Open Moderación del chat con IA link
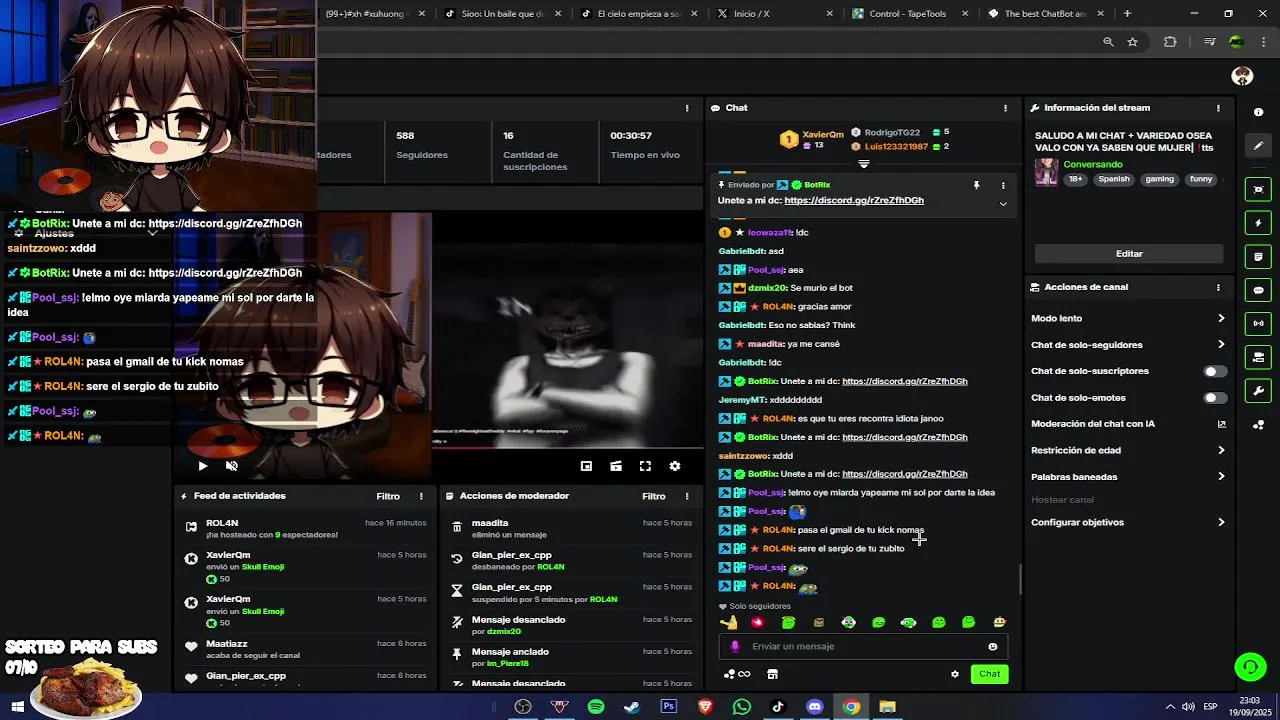This screenshot has width=1280, height=720. pyautogui.click(x=1128, y=424)
